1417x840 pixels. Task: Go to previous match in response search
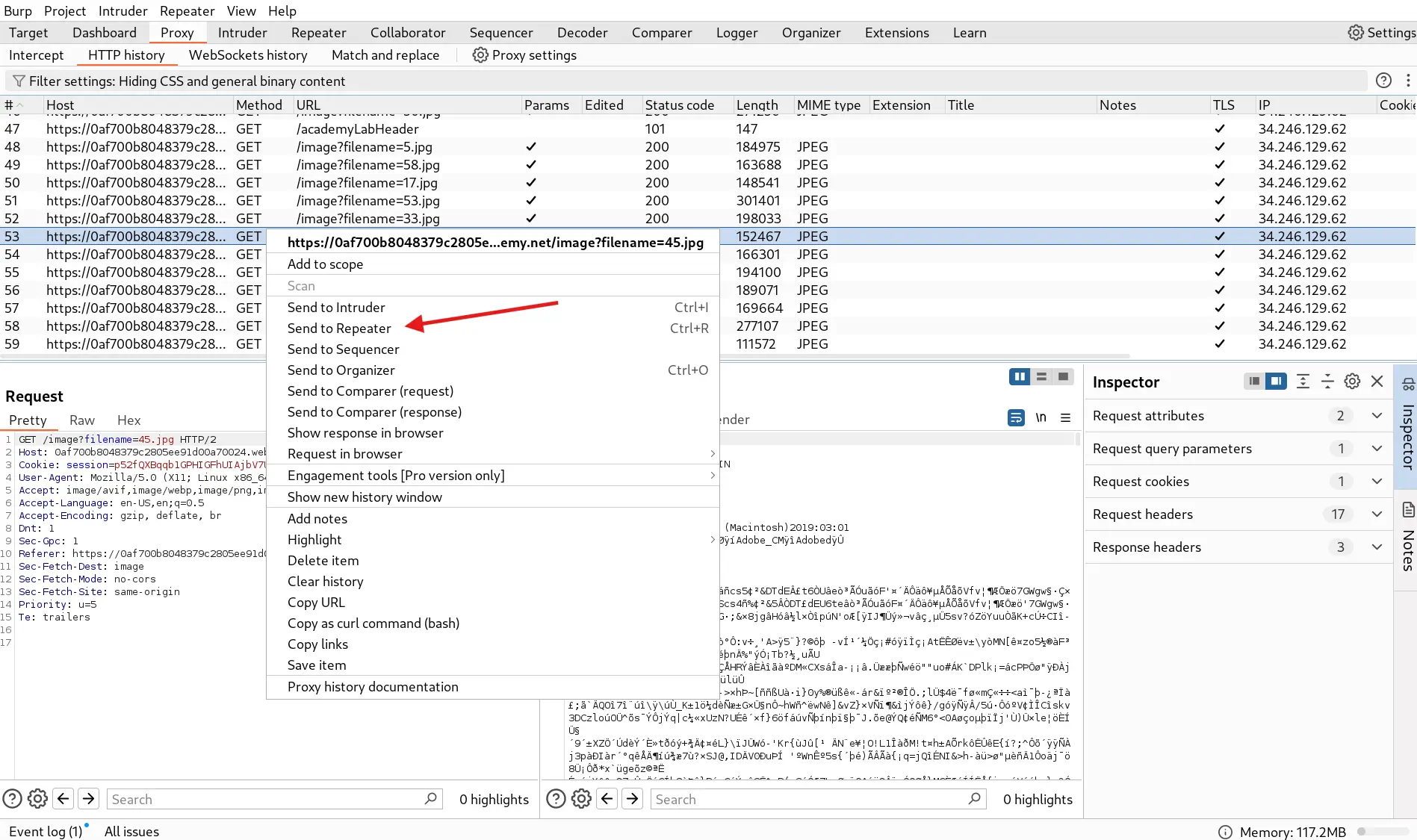click(607, 799)
